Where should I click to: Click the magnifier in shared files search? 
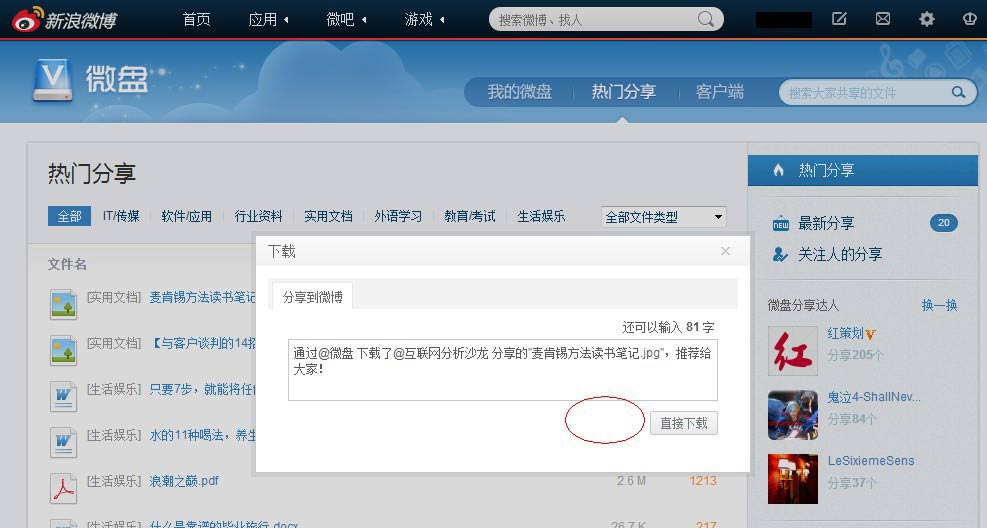[958, 93]
